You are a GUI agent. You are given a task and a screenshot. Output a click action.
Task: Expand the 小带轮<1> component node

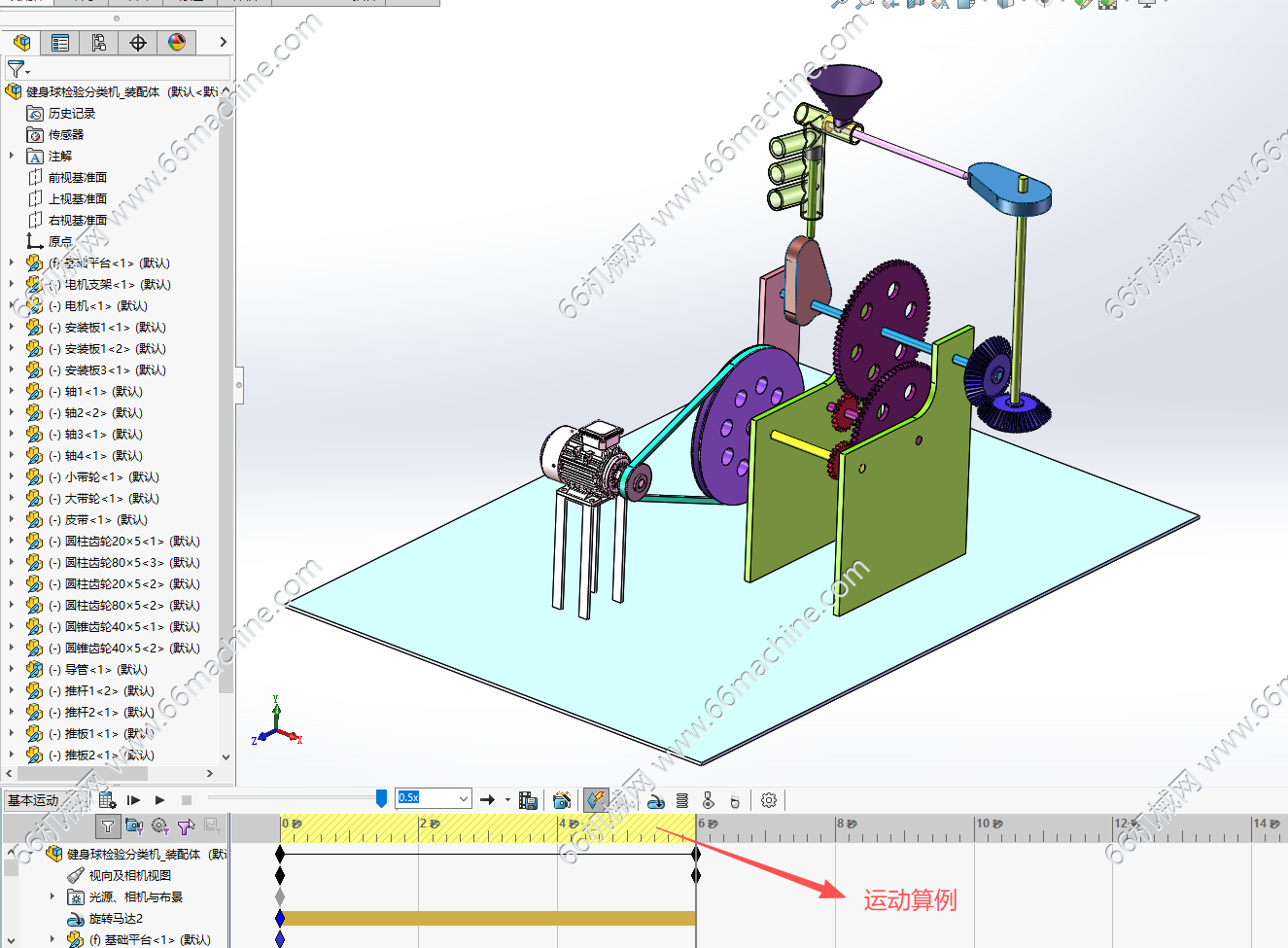click(x=12, y=476)
